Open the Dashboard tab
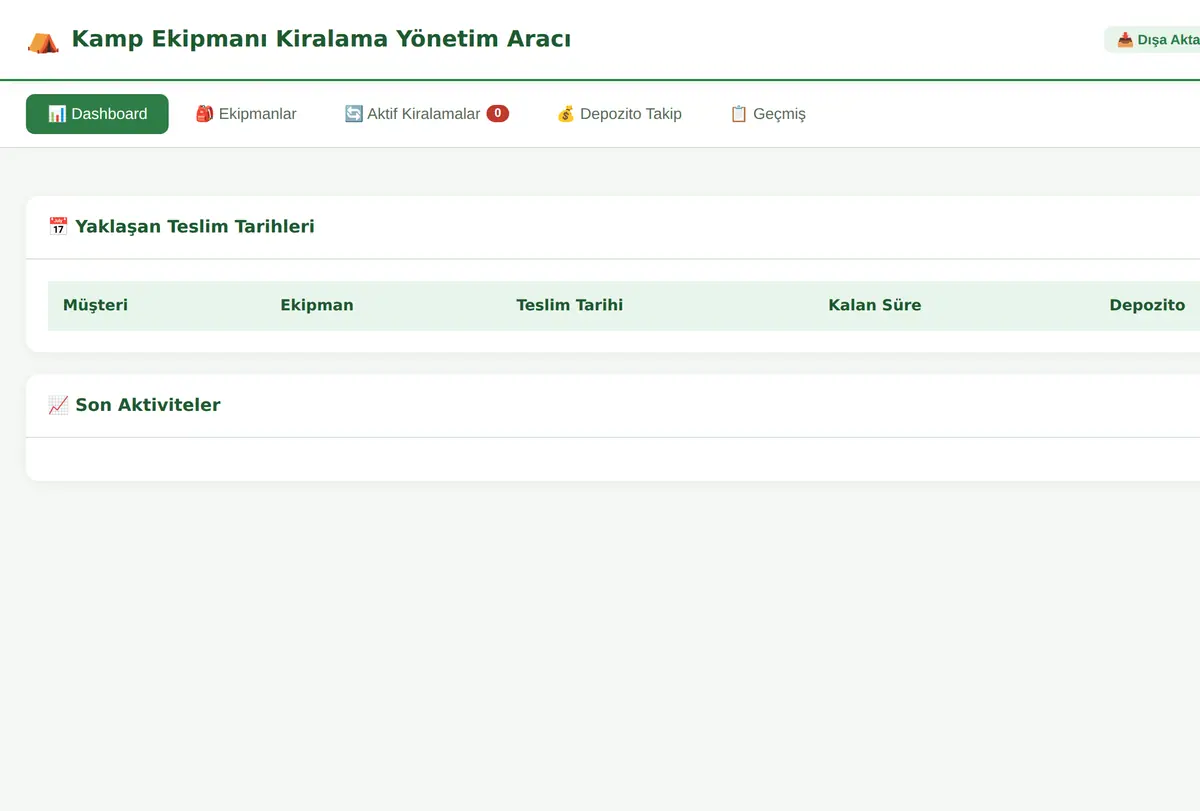The image size is (1200, 811). 97,114
